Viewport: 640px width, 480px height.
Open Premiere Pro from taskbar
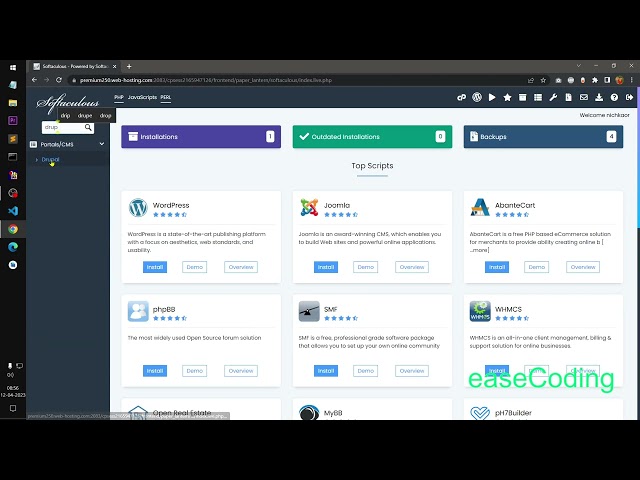pyautogui.click(x=13, y=121)
